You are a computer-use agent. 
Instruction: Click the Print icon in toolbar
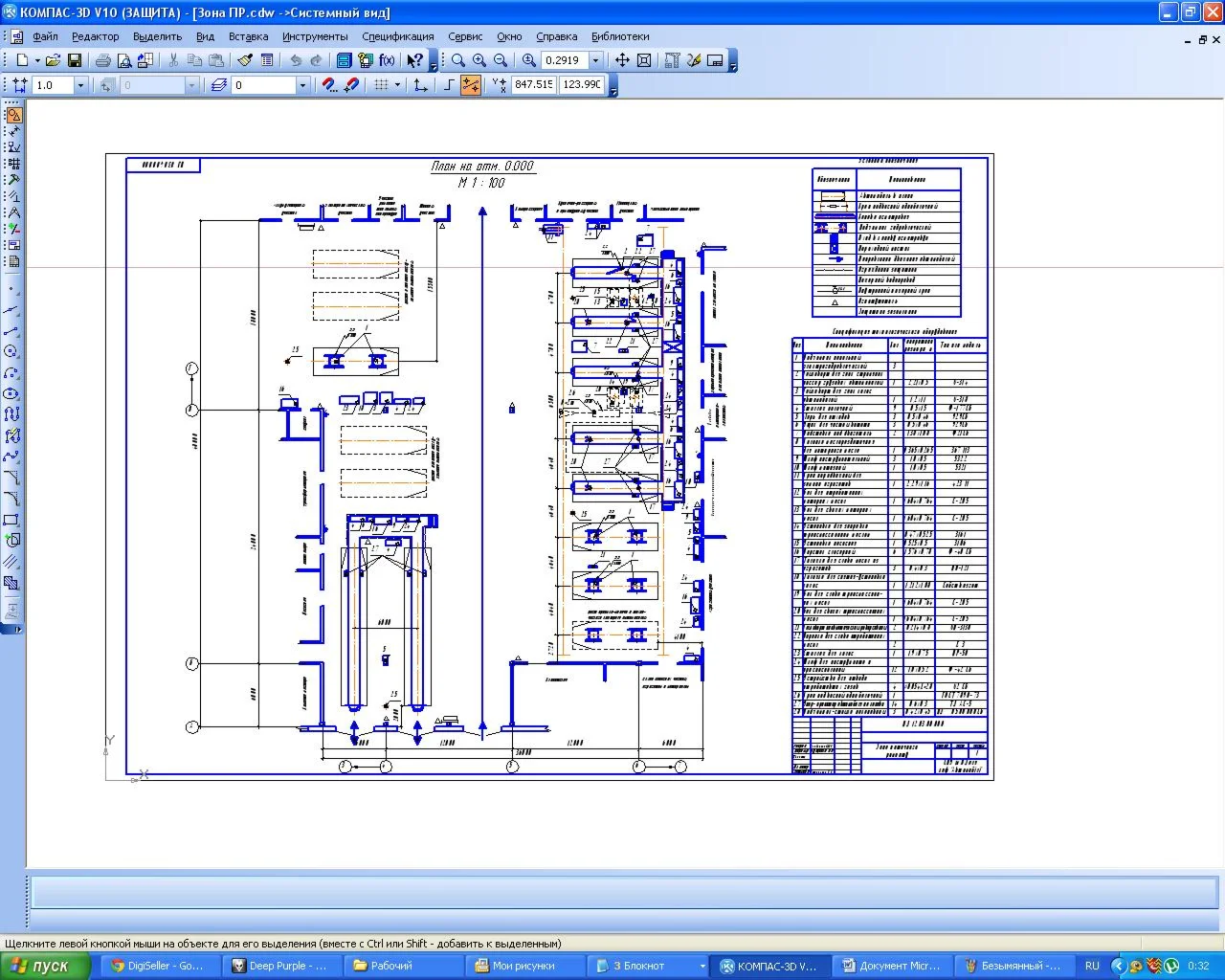coord(102,60)
